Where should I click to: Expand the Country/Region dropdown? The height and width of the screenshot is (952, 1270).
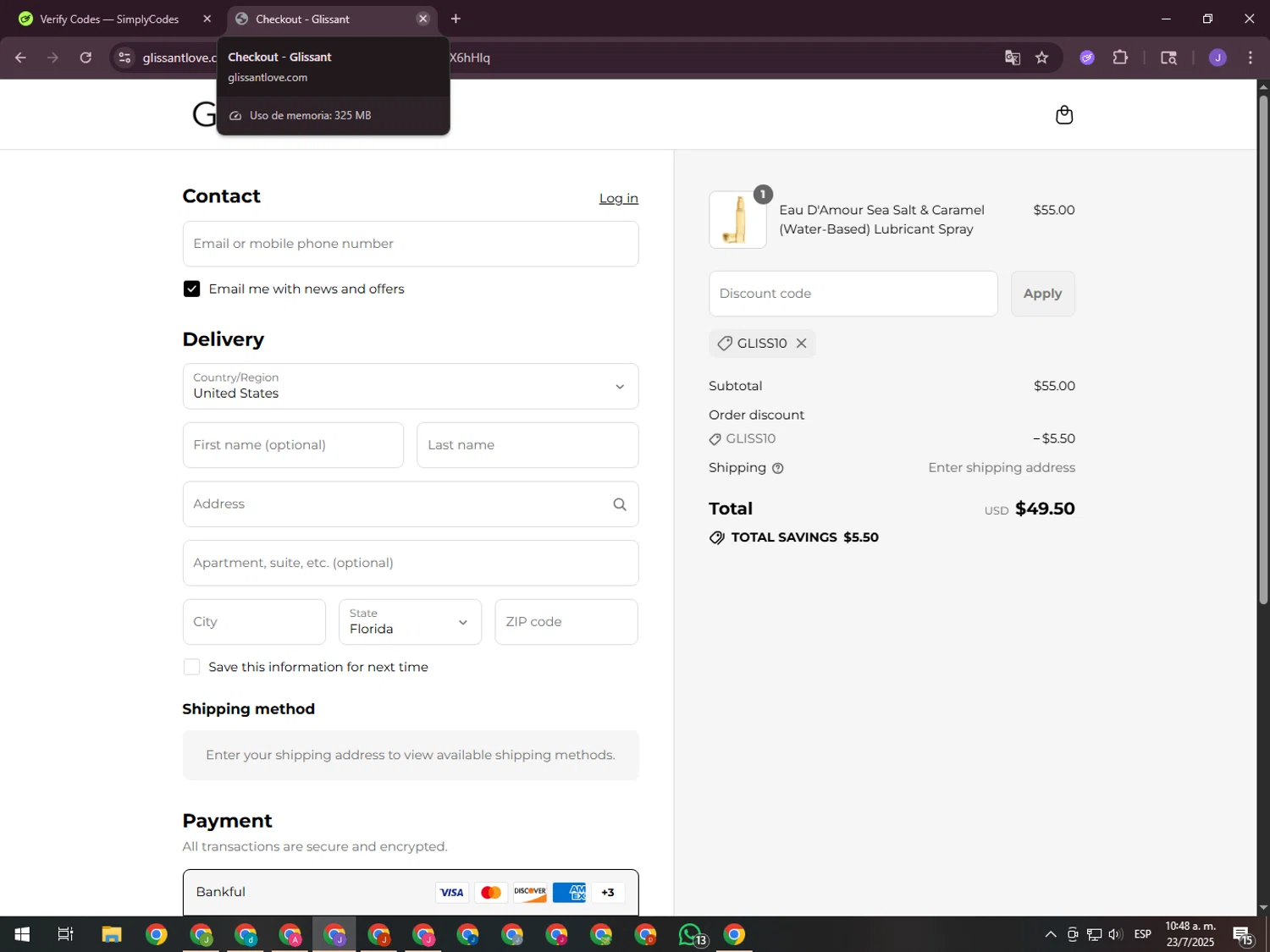point(411,387)
